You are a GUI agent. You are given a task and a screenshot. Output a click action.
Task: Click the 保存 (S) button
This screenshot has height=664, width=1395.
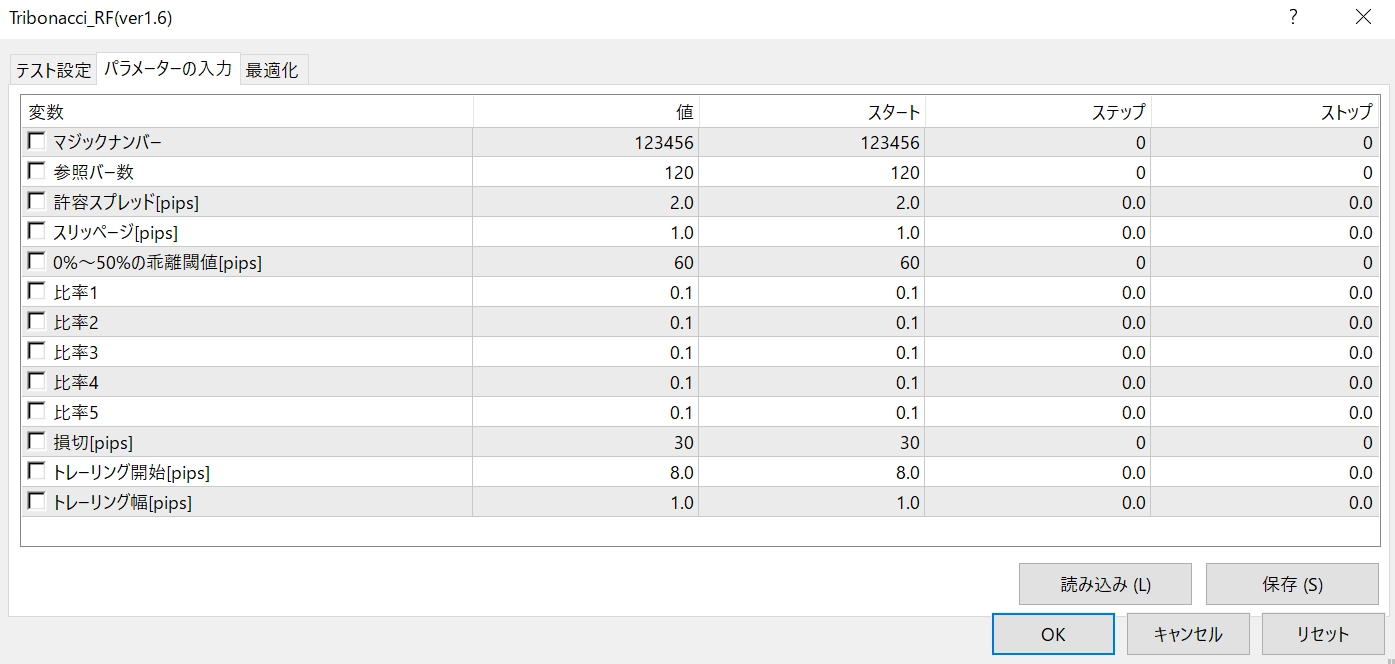click(x=1291, y=584)
